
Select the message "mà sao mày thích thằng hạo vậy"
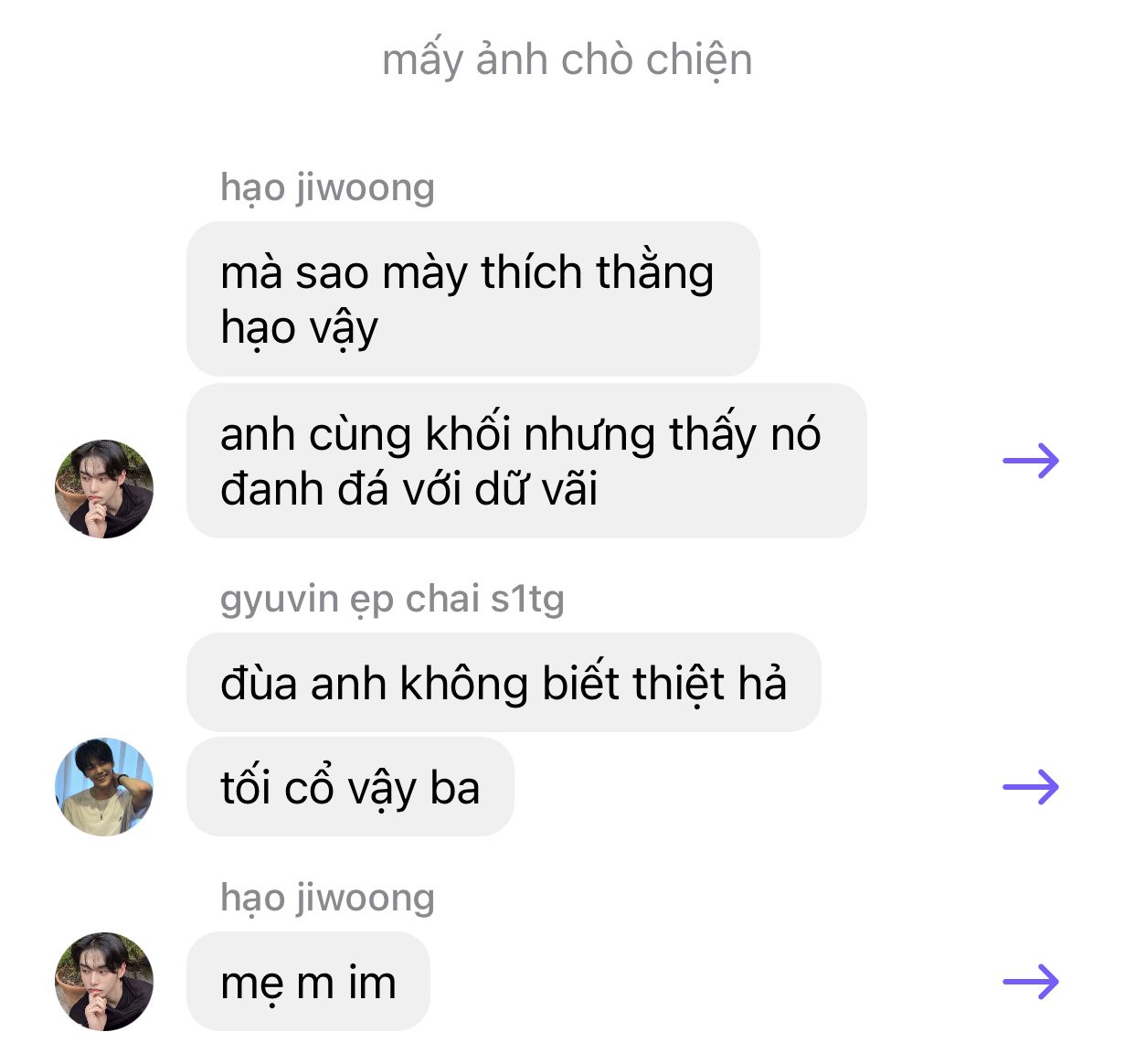pos(473,299)
